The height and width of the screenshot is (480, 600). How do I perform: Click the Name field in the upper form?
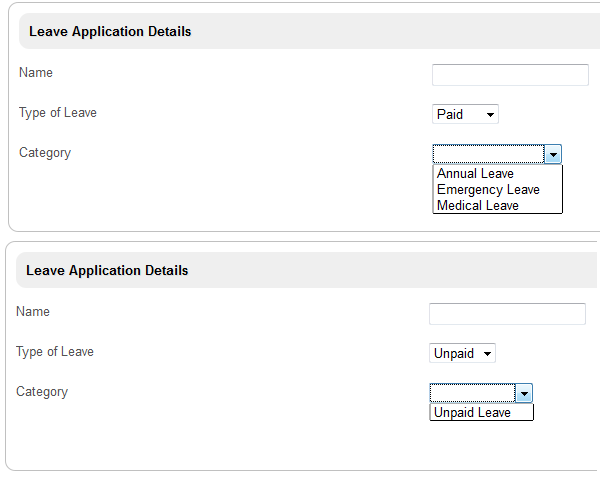point(510,75)
